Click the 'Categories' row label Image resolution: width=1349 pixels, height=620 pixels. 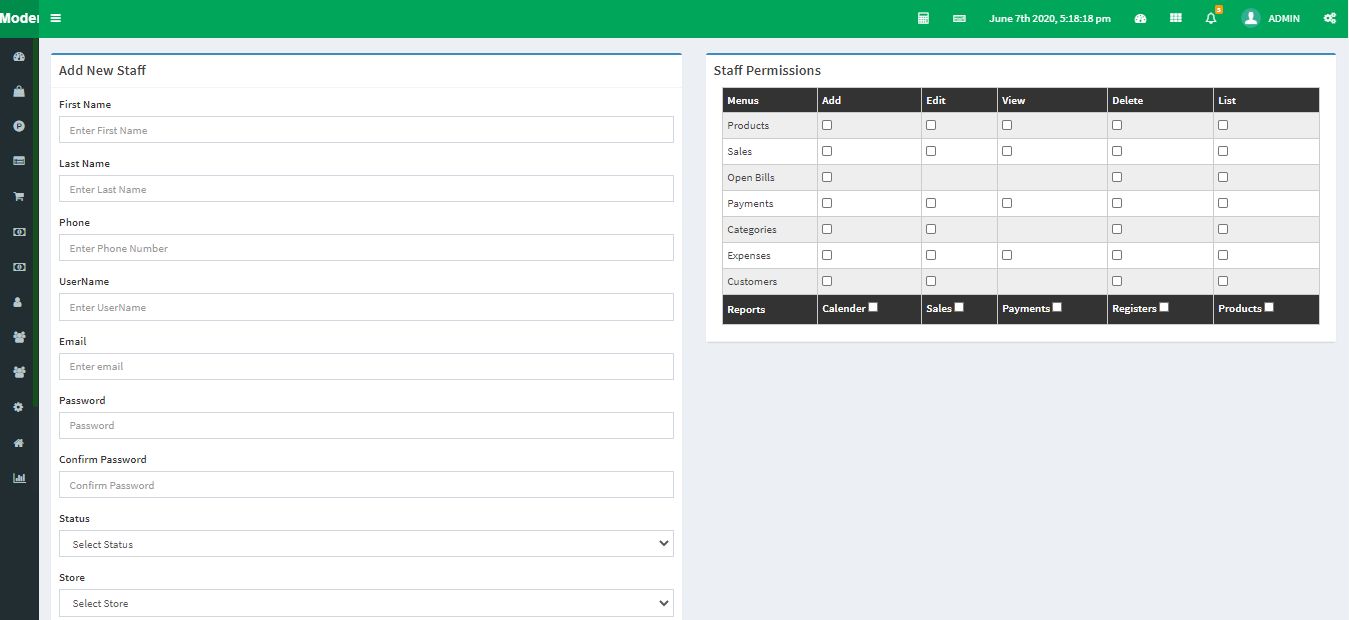coord(752,230)
